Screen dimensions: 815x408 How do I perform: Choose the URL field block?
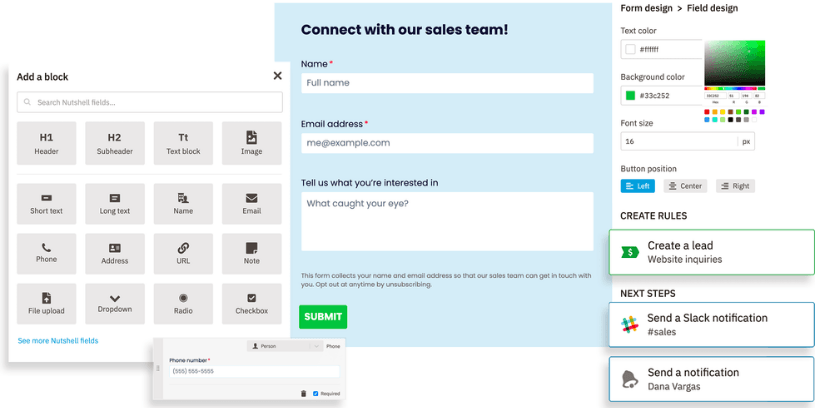(x=183, y=253)
